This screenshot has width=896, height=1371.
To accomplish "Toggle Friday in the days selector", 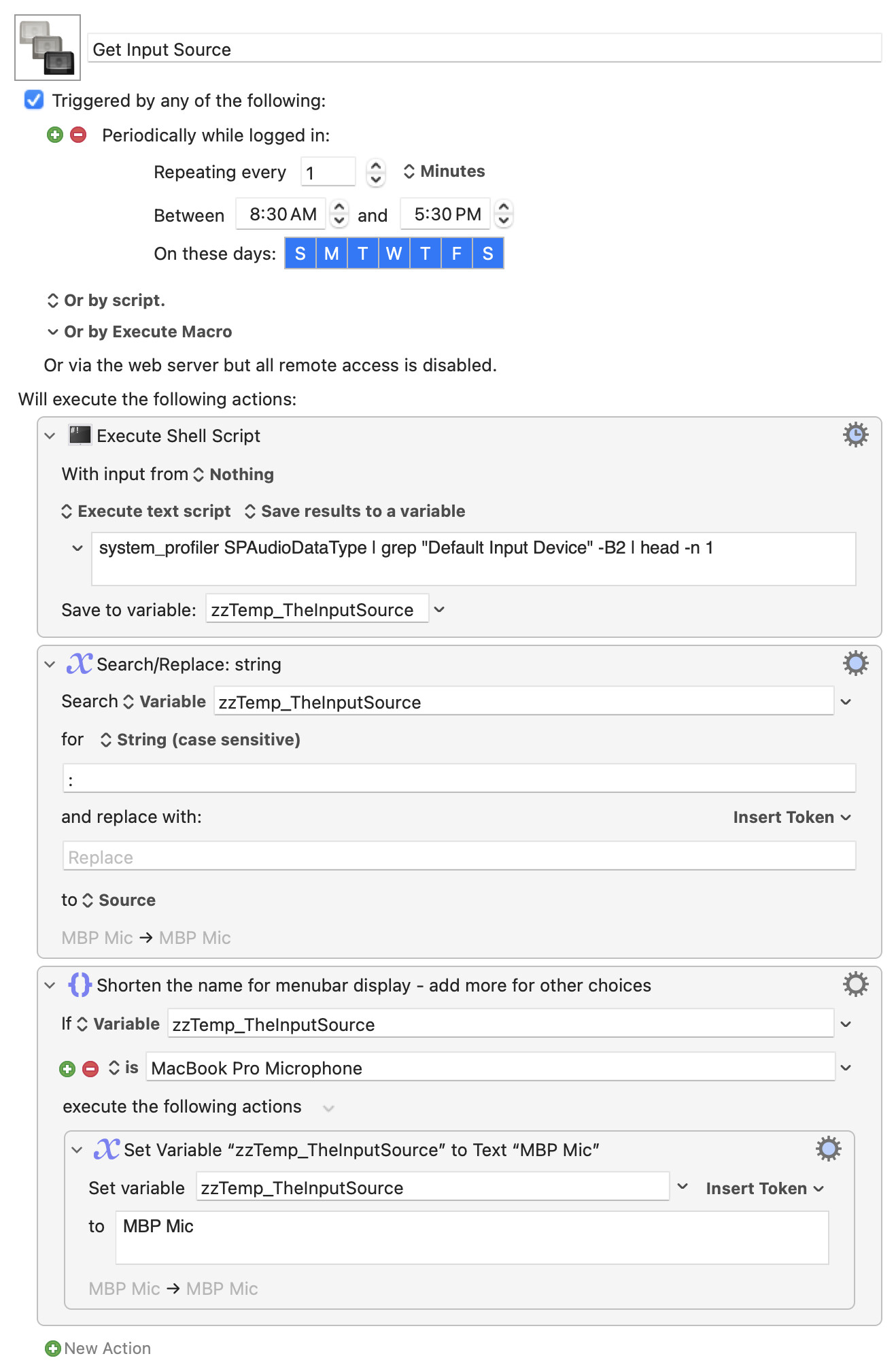I will tap(456, 254).
